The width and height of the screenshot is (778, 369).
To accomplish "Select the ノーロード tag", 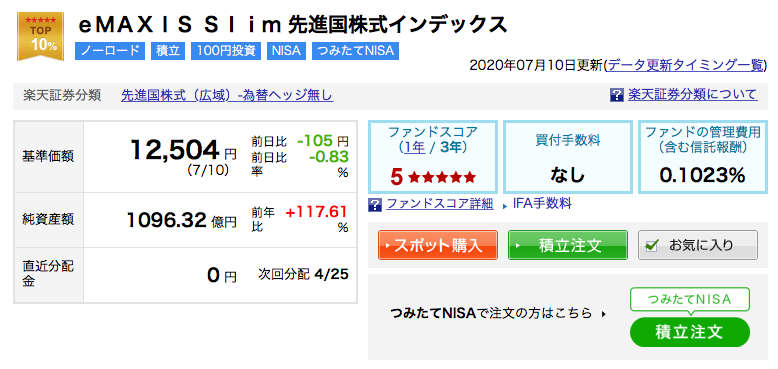I will pos(110,51).
